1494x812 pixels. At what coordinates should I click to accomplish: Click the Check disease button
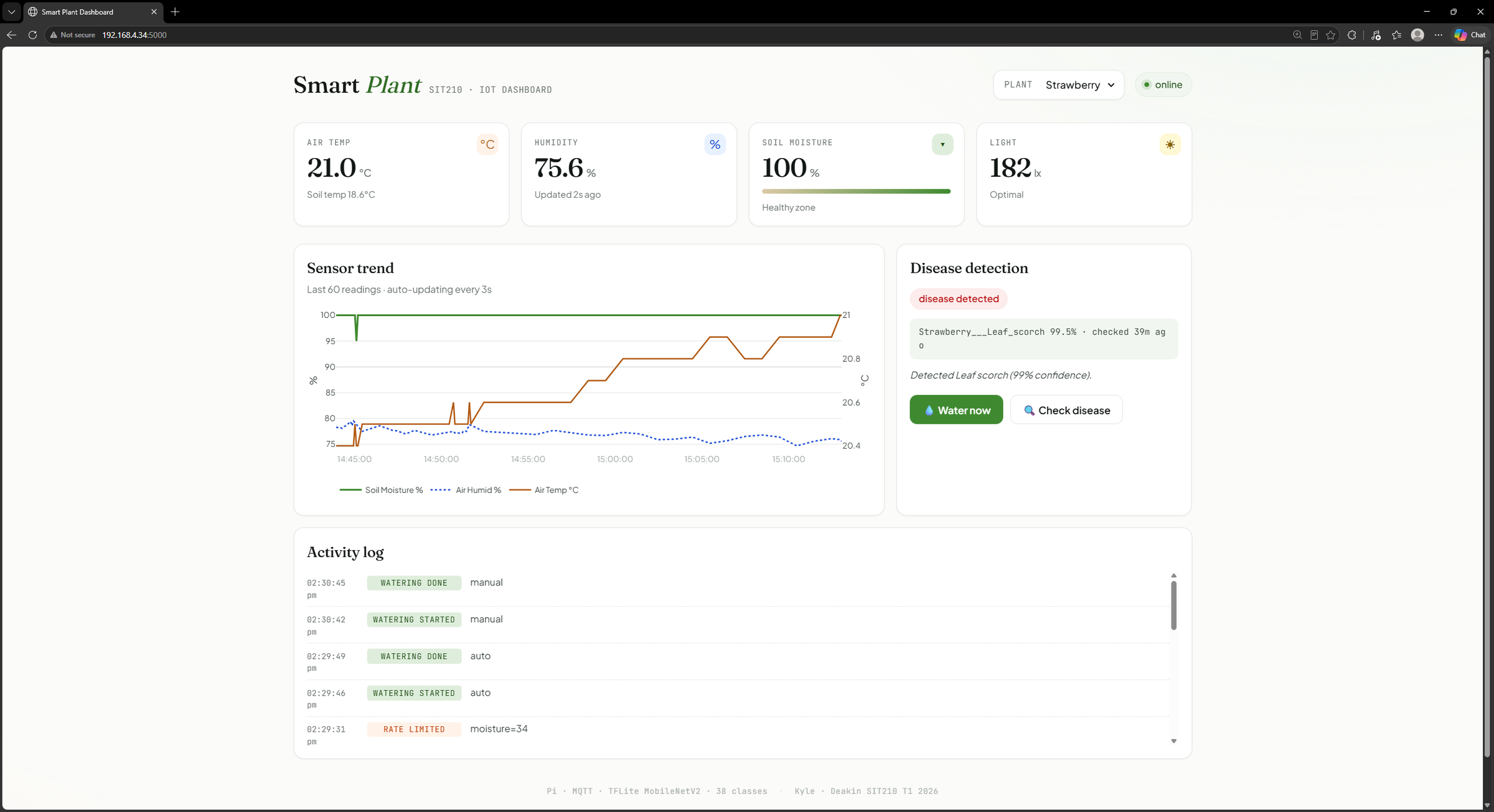[1066, 410]
